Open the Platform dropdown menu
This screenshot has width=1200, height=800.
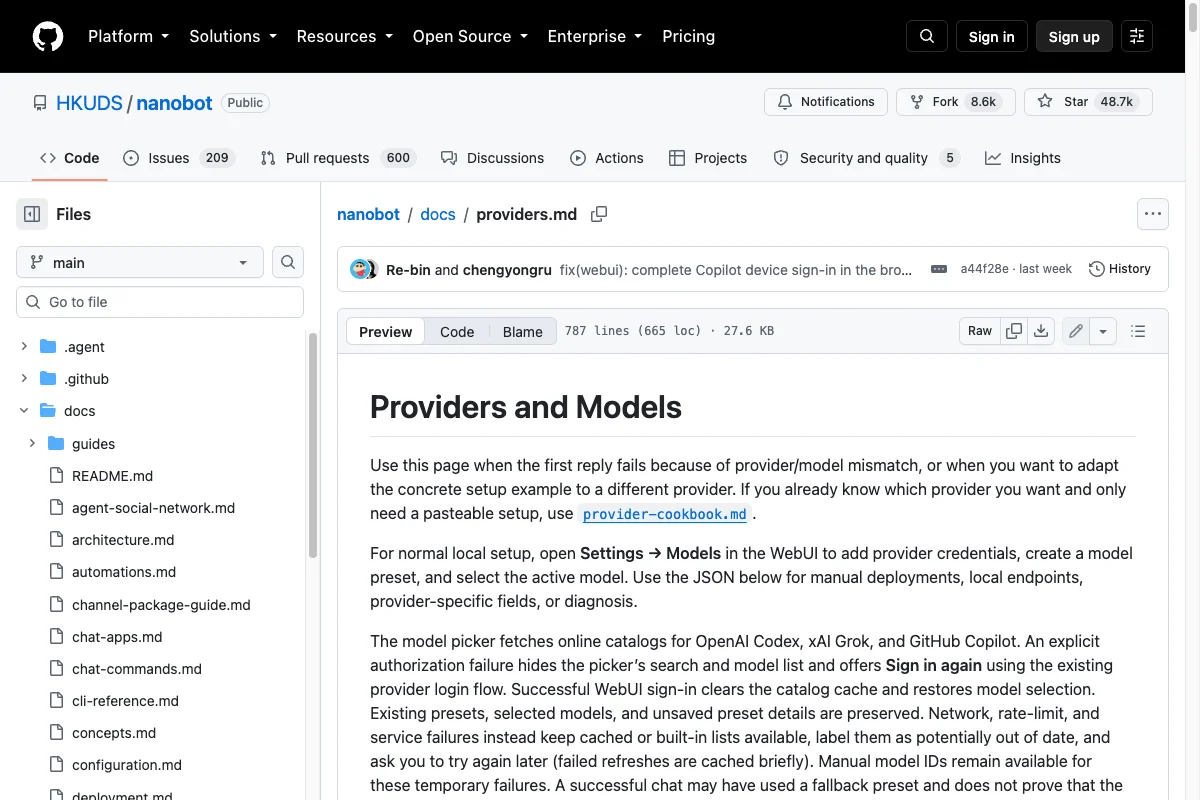(128, 36)
